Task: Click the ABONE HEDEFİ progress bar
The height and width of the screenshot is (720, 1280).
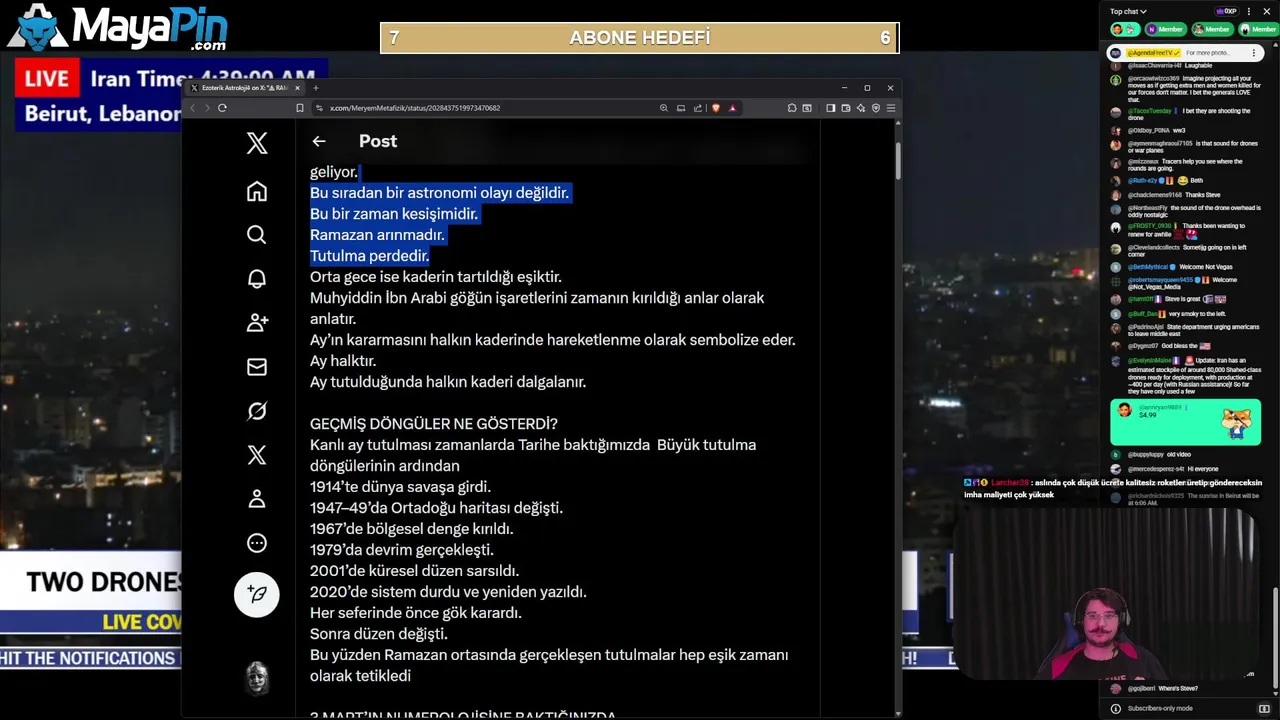Action: click(640, 38)
